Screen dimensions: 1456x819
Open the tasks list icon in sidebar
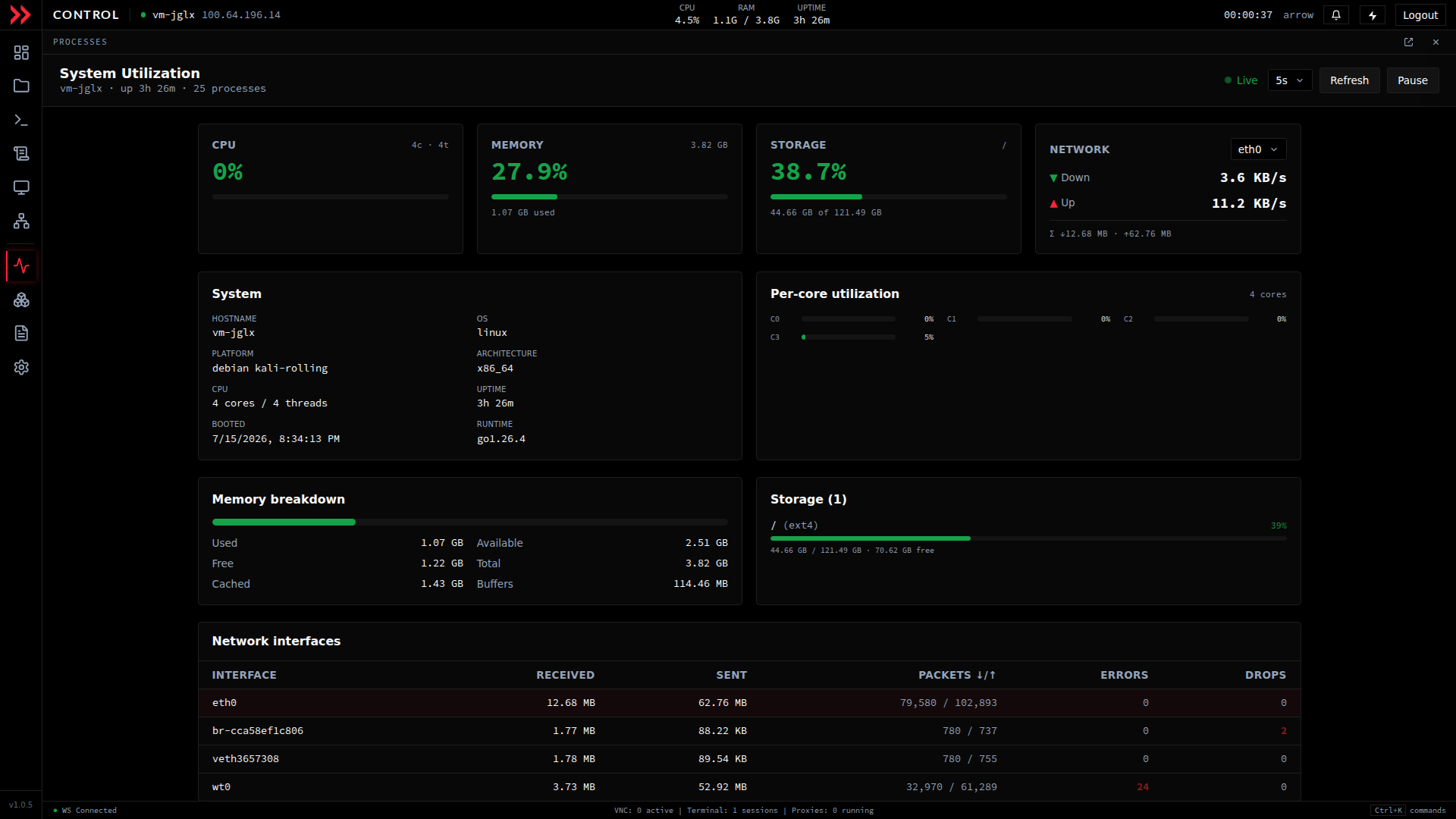coord(21,153)
